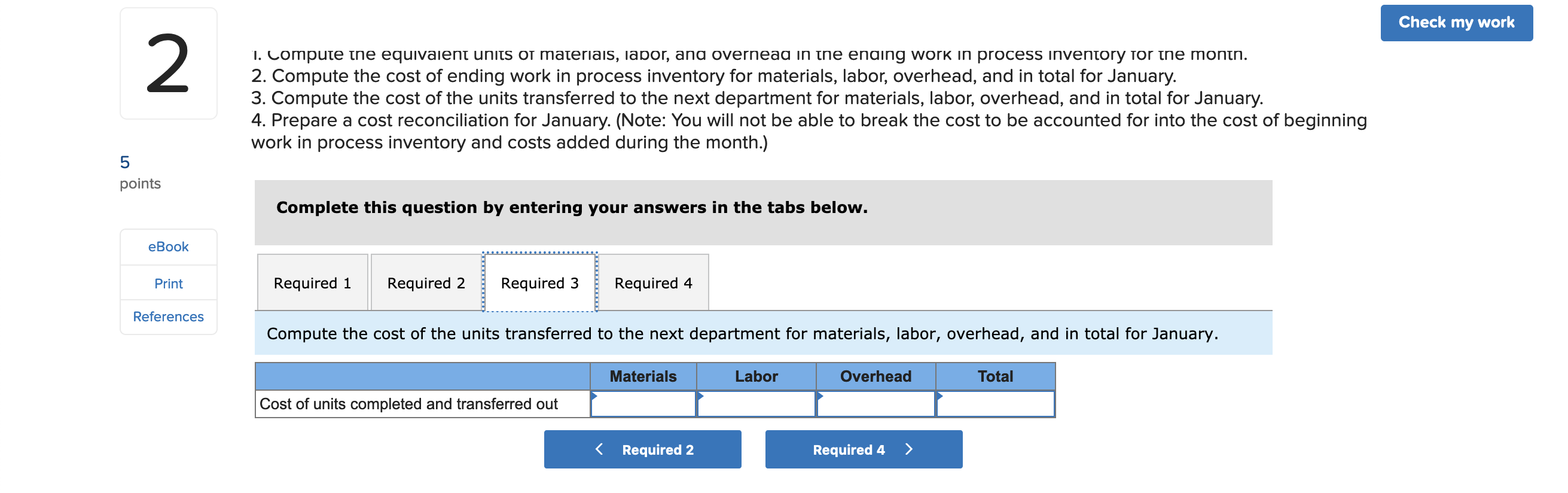
Task: Click the blue marker in the Materials cell
Action: (593, 395)
